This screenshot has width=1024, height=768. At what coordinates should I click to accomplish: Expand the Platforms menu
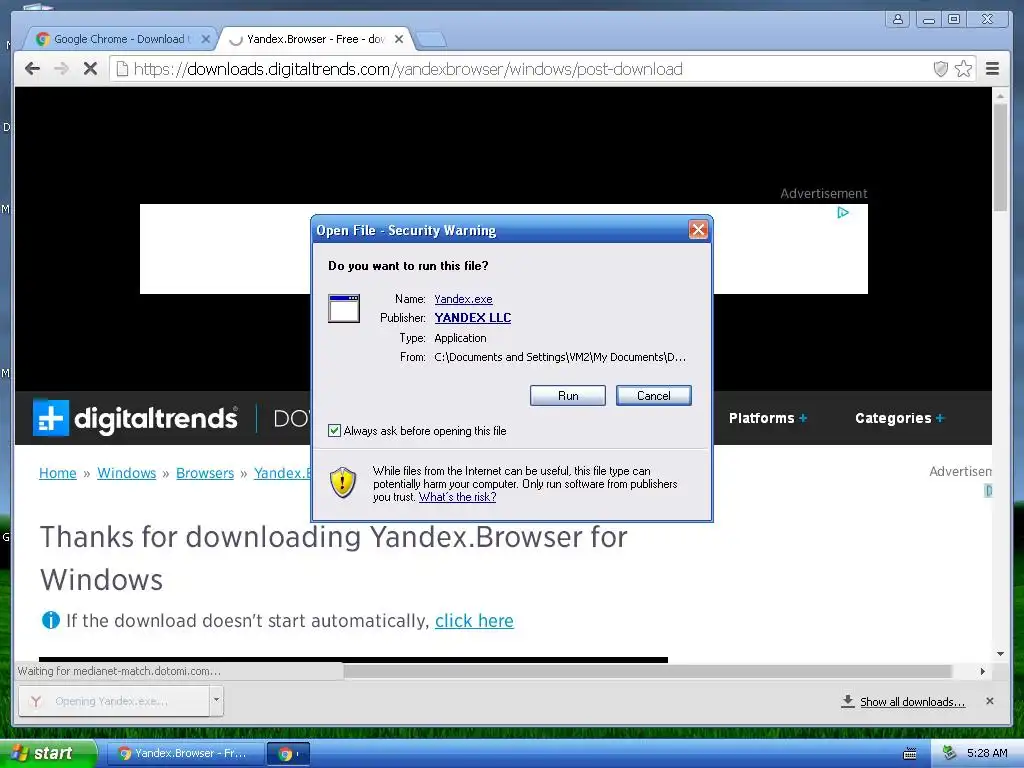pyautogui.click(x=768, y=418)
